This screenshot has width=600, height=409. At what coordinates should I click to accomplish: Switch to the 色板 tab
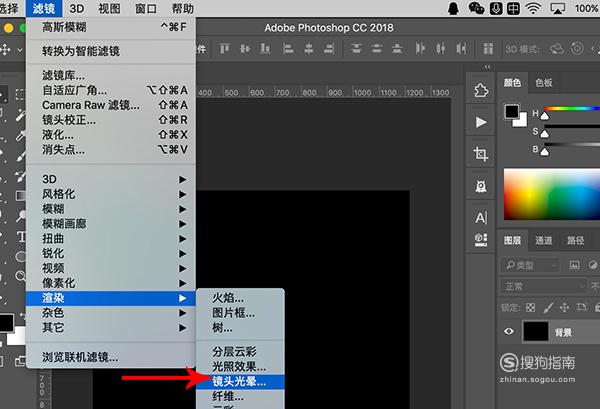pos(543,83)
